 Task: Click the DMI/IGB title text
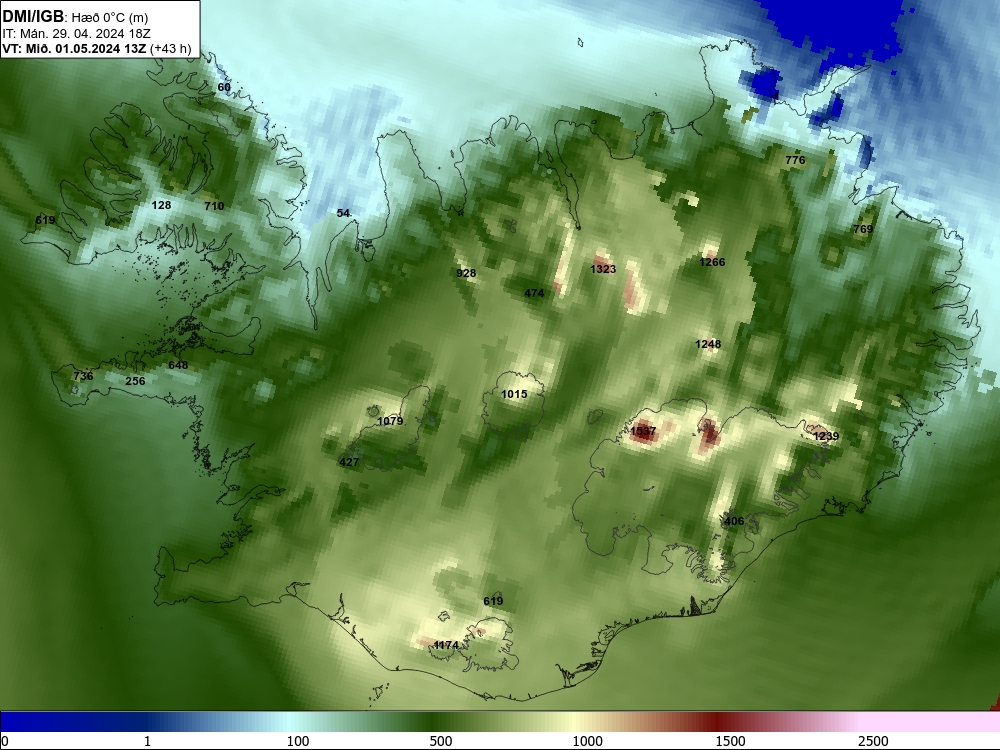(33, 17)
